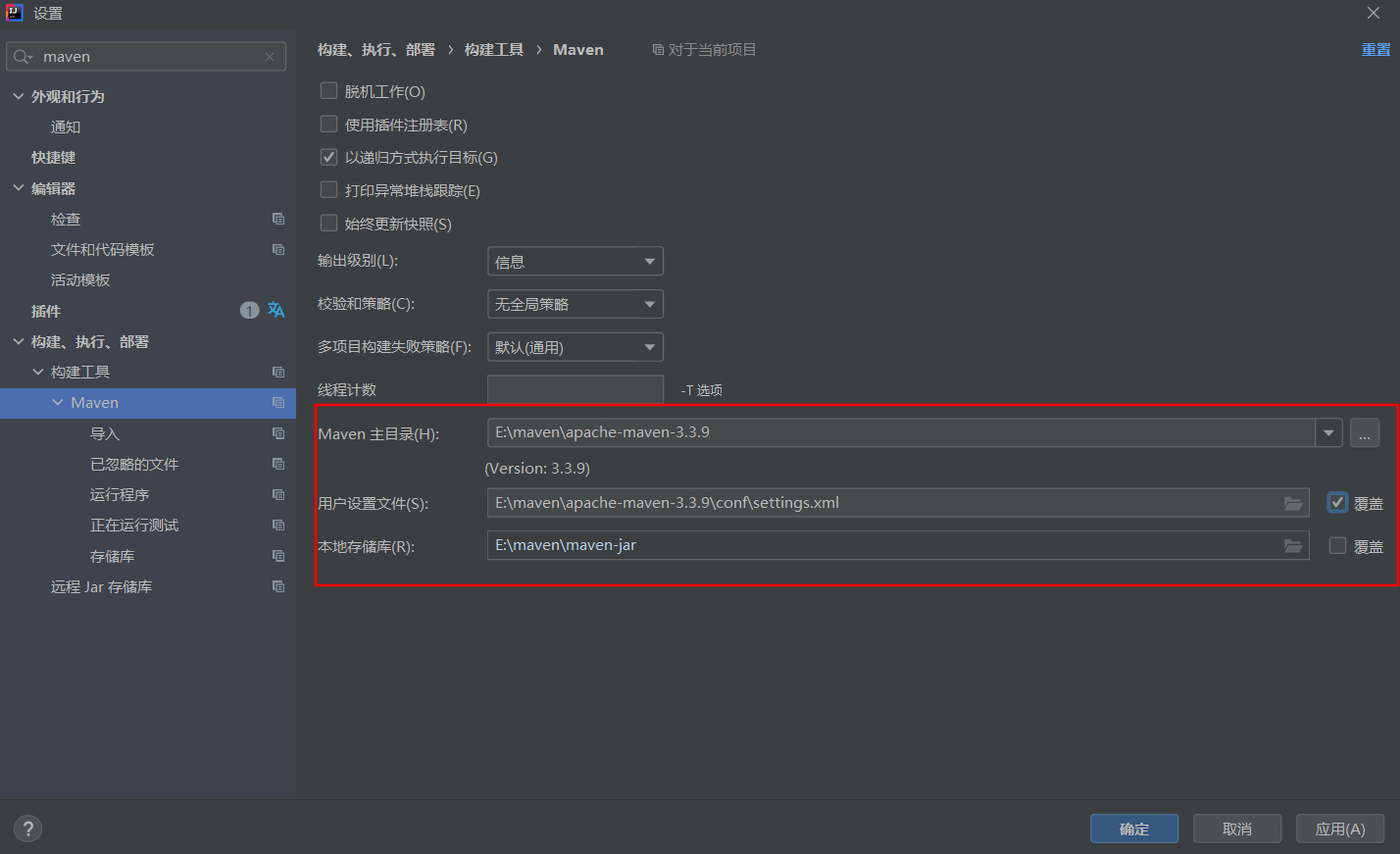Click the IntelliJ logo in title bar
The height and width of the screenshot is (854, 1400).
[x=15, y=13]
